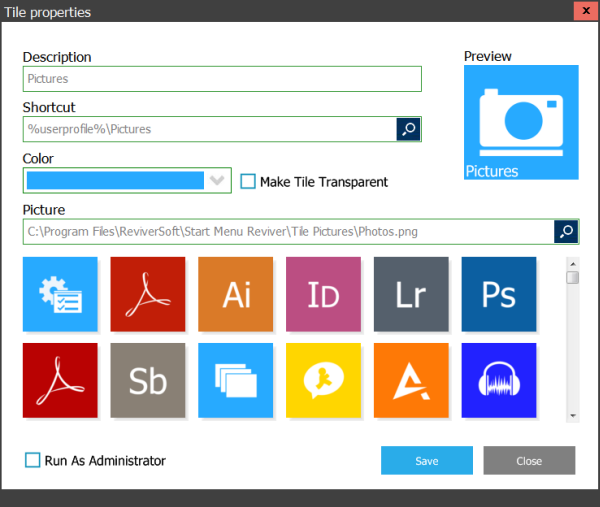Screen dimensions: 600x507
Task: Choose the orange letter A tile icon
Action: click(411, 380)
